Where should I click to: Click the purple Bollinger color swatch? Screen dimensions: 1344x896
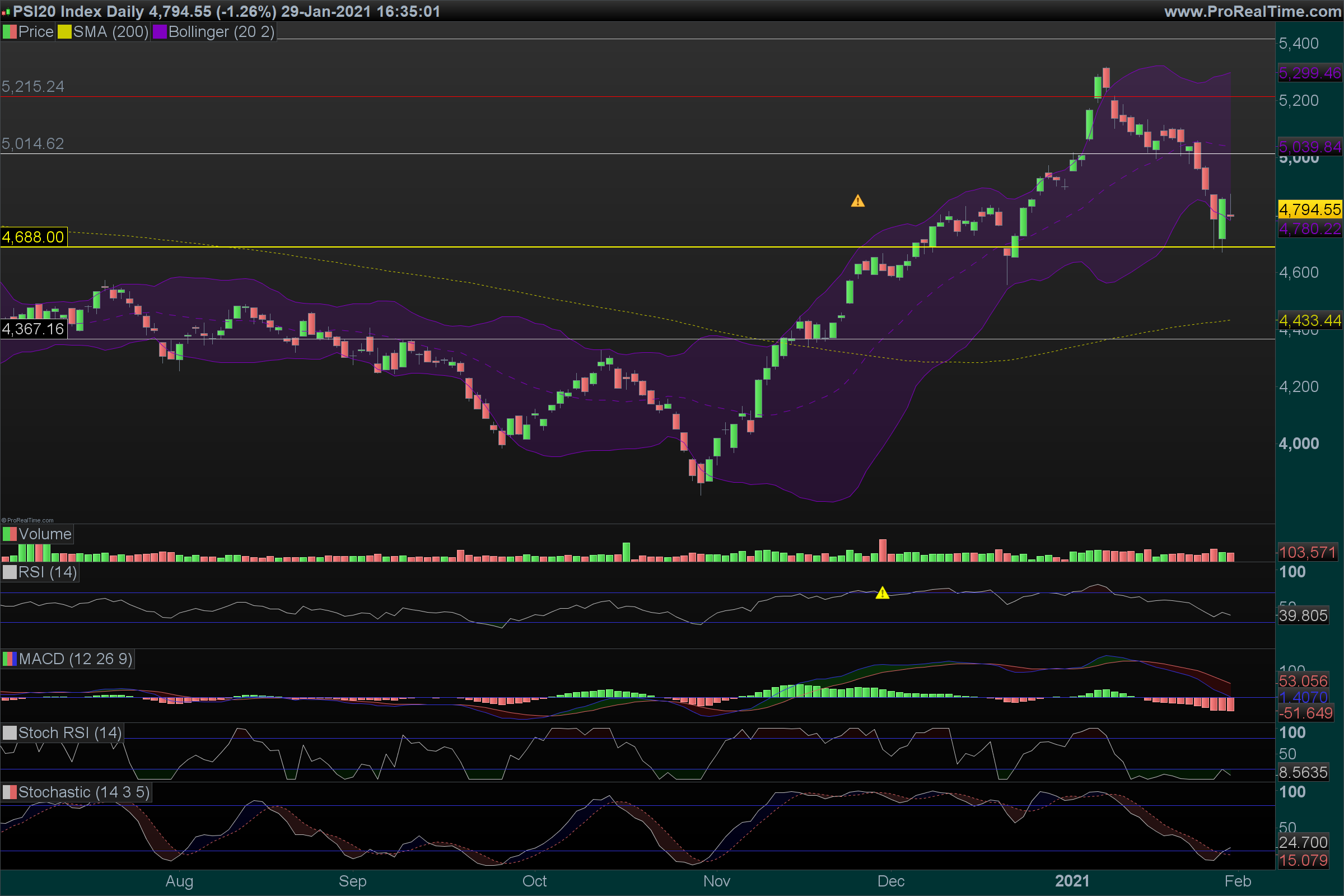160,32
